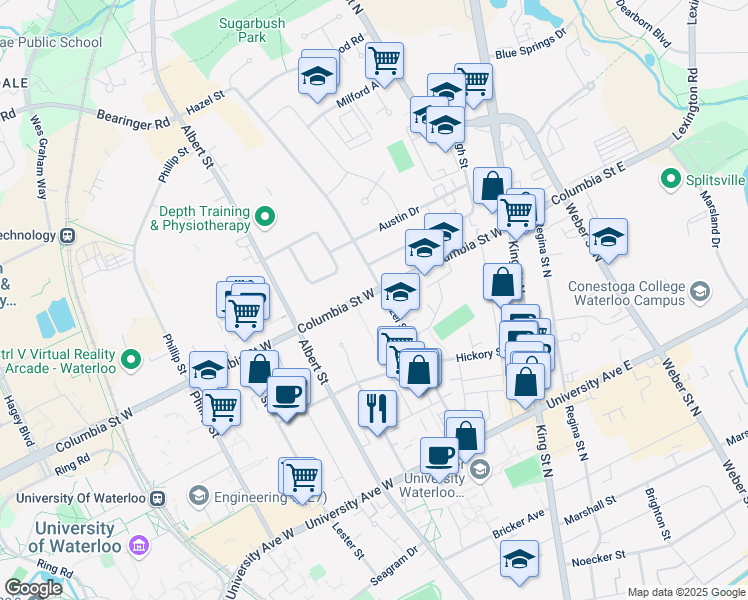Click the Hagey Blvd street label
Screen dimensions: 748x600
pyautogui.click(x=19, y=421)
